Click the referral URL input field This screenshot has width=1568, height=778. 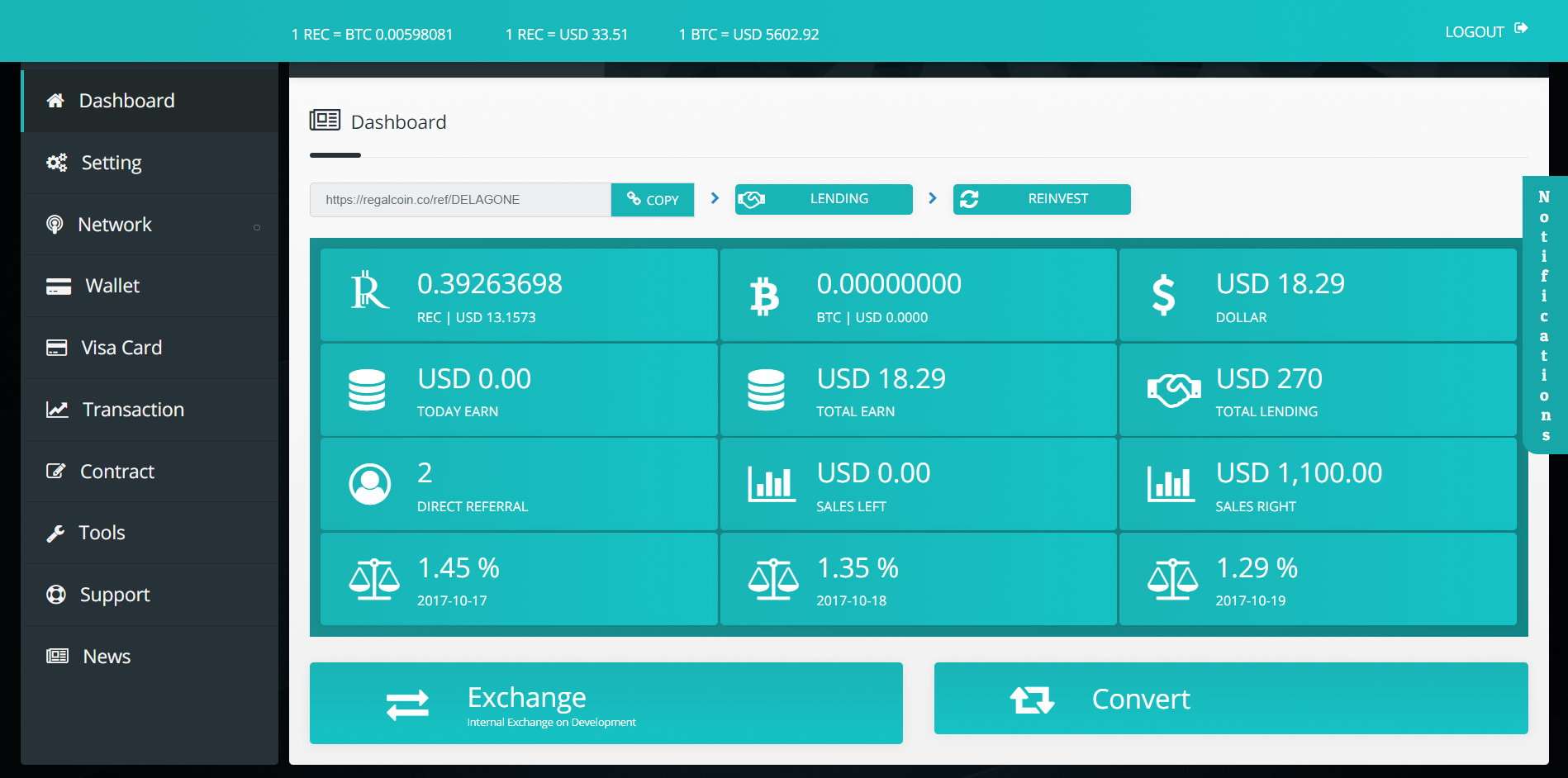[x=460, y=200]
